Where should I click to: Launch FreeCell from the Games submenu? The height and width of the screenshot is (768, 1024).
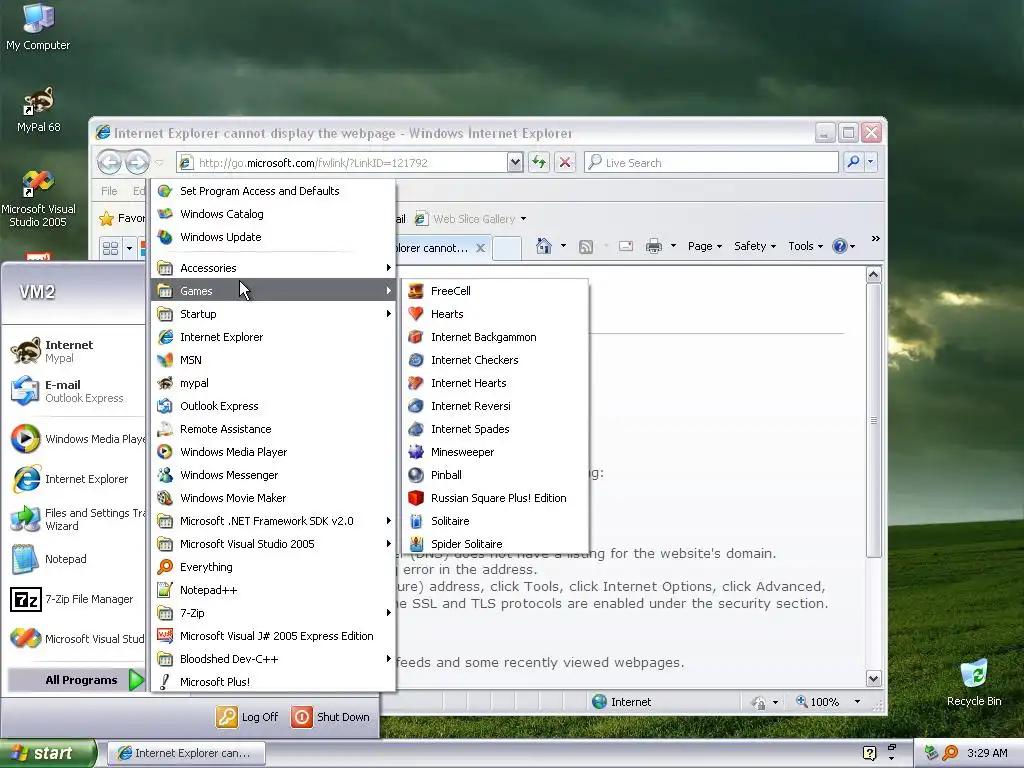coord(495,291)
